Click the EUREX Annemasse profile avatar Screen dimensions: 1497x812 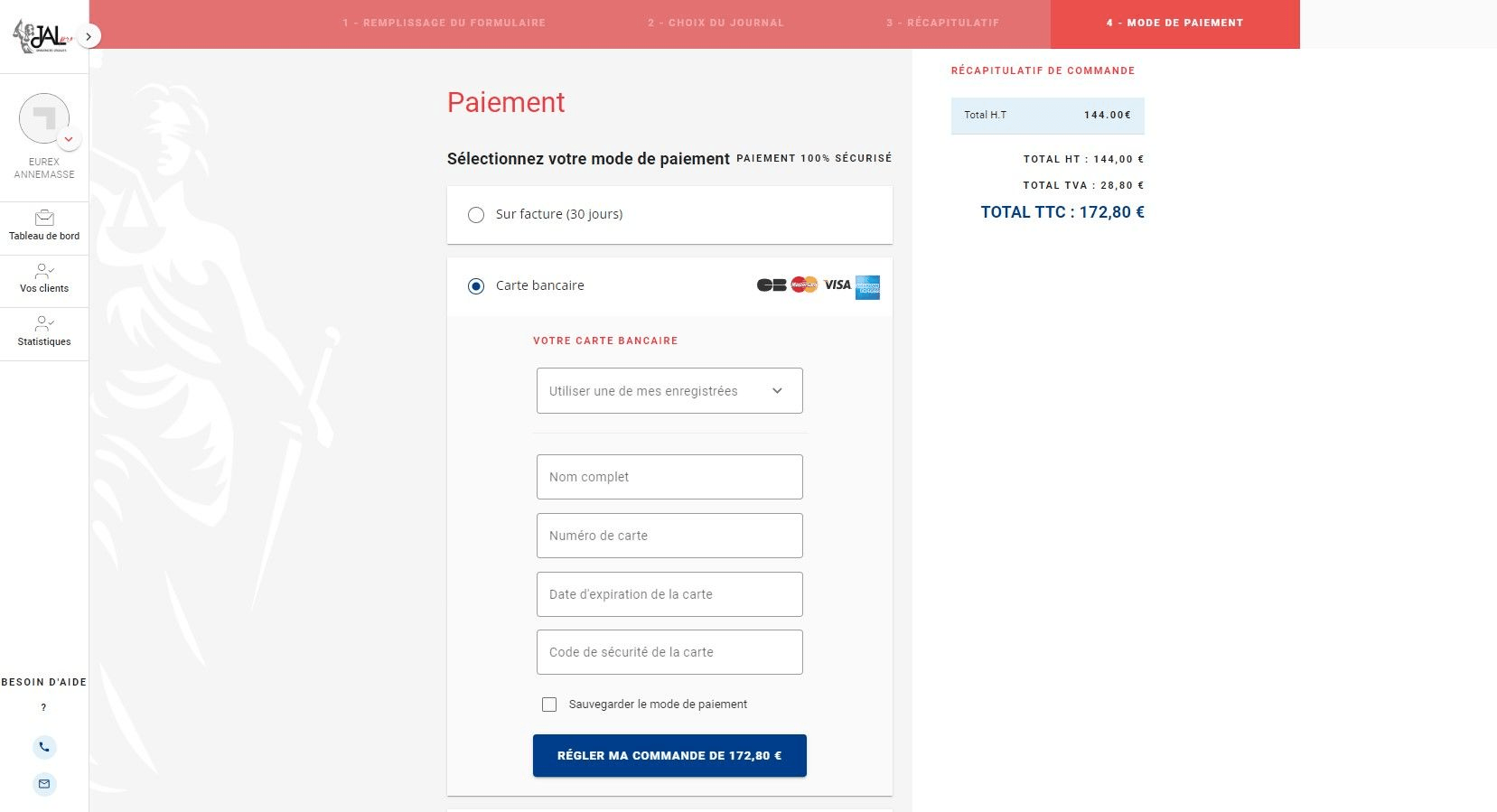pyautogui.click(x=44, y=118)
